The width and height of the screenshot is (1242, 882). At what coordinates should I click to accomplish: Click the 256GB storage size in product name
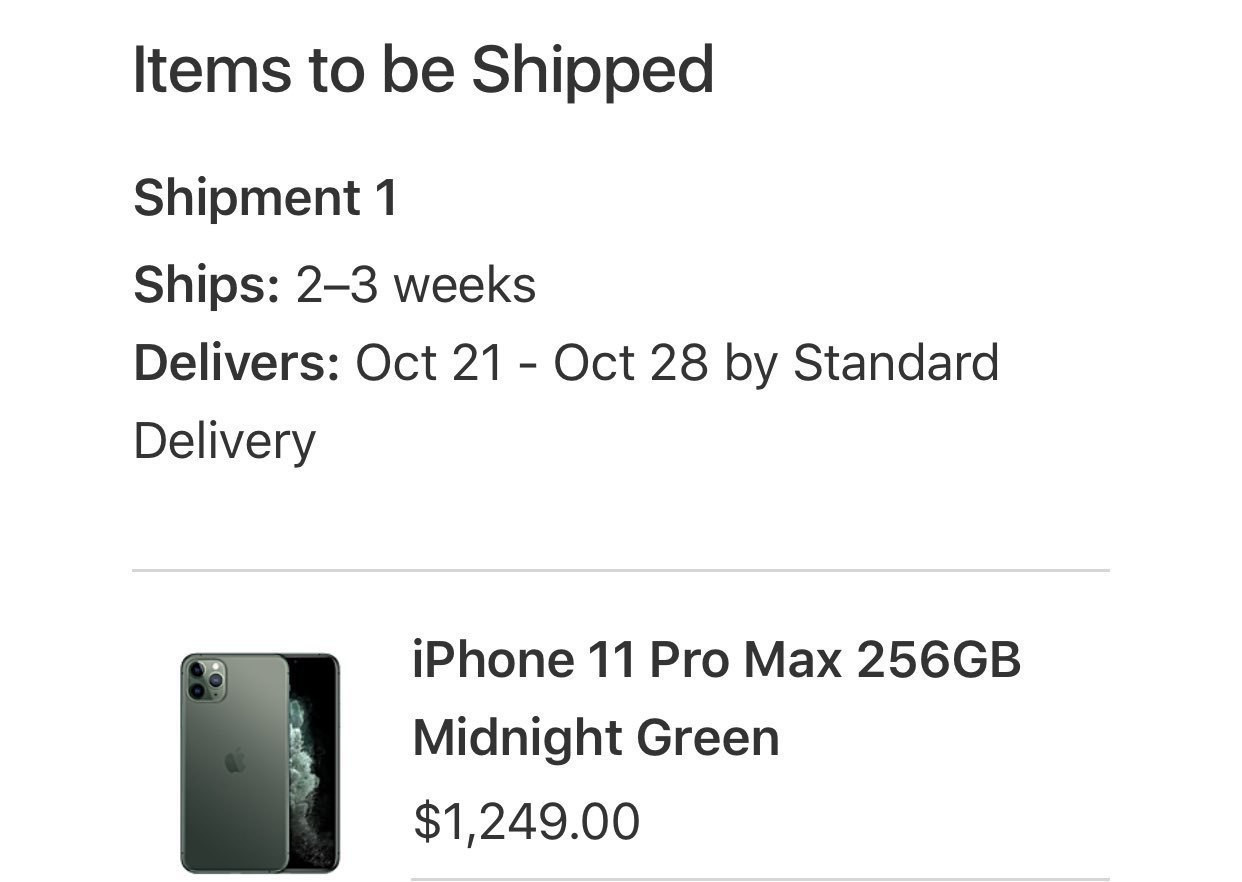pyautogui.click(x=938, y=660)
